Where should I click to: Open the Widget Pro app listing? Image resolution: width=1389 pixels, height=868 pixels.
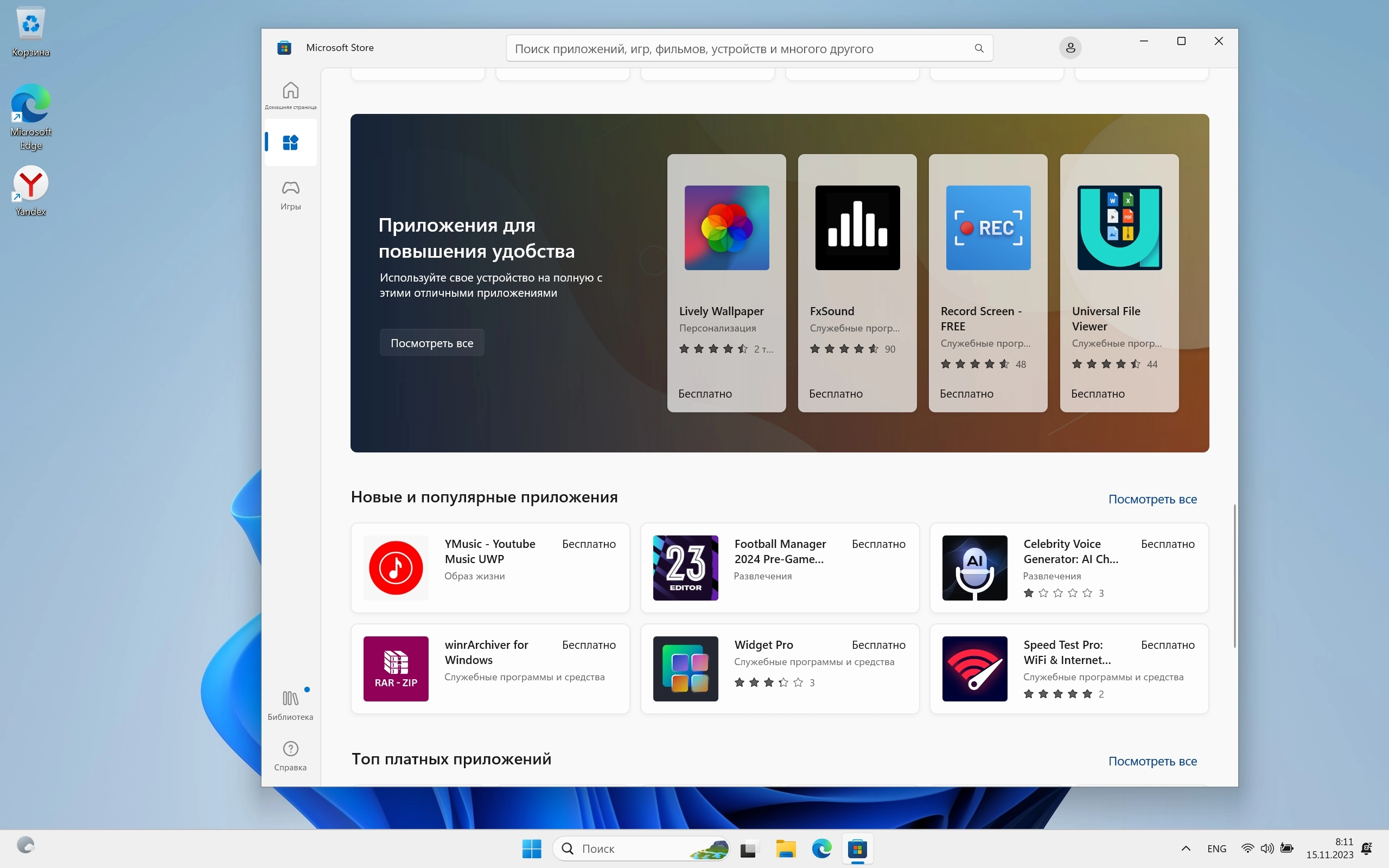point(780,669)
